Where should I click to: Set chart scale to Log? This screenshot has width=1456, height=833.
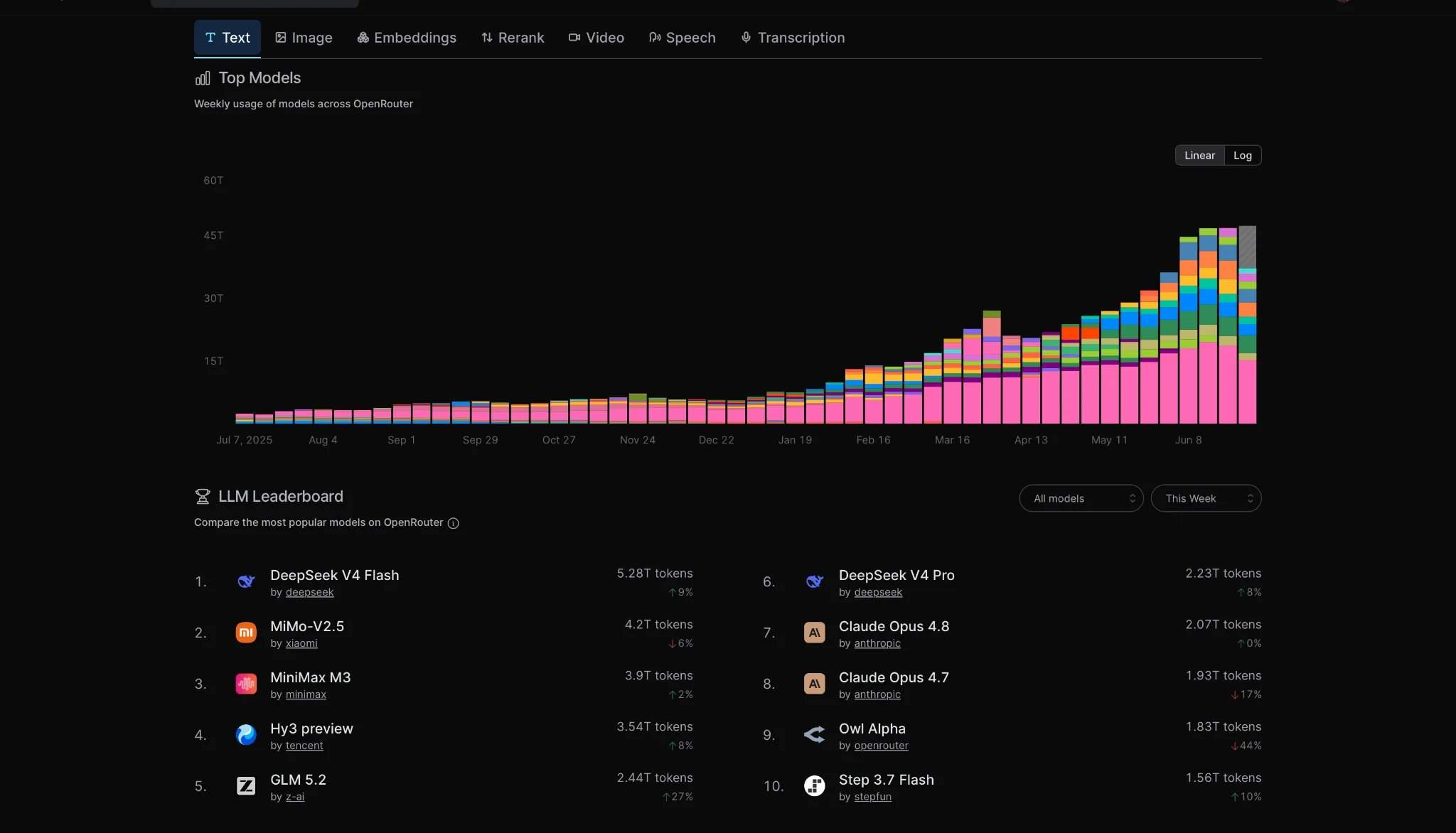1242,155
